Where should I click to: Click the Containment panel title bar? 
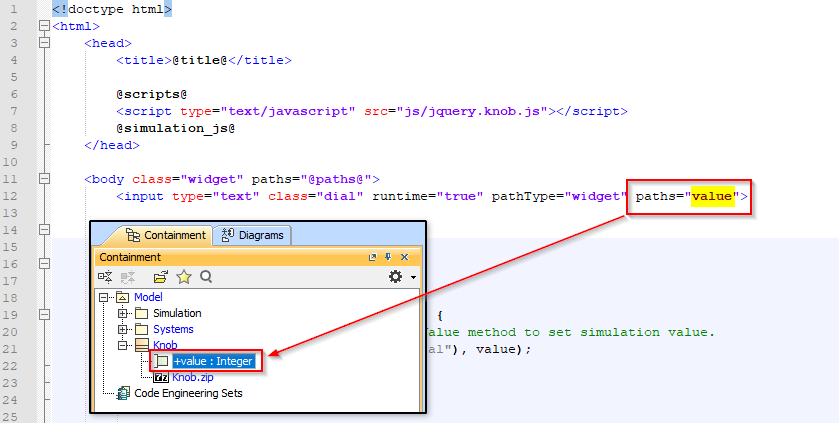[x=258, y=257]
